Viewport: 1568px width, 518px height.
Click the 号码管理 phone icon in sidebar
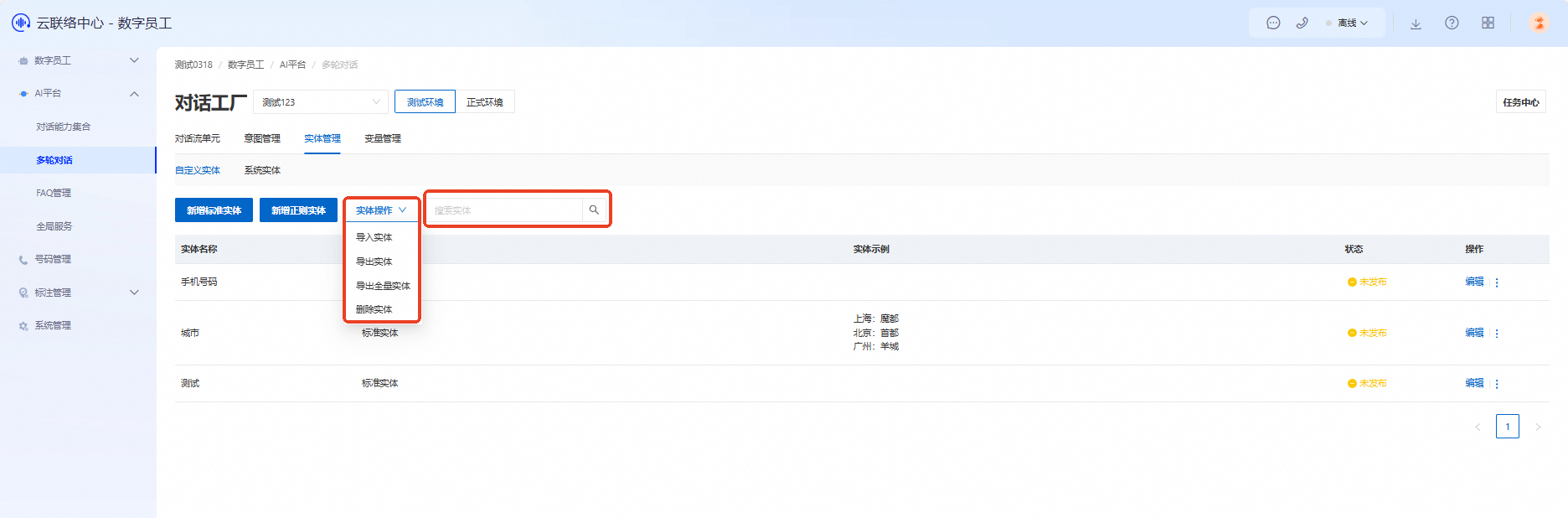point(23,260)
